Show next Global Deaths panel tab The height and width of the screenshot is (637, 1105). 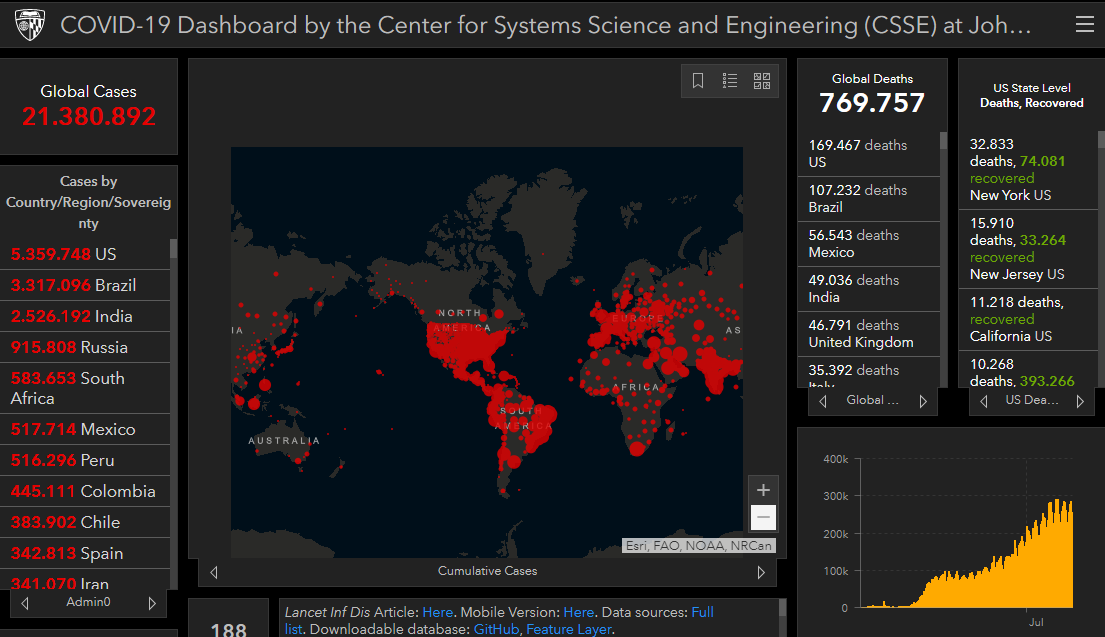922,401
